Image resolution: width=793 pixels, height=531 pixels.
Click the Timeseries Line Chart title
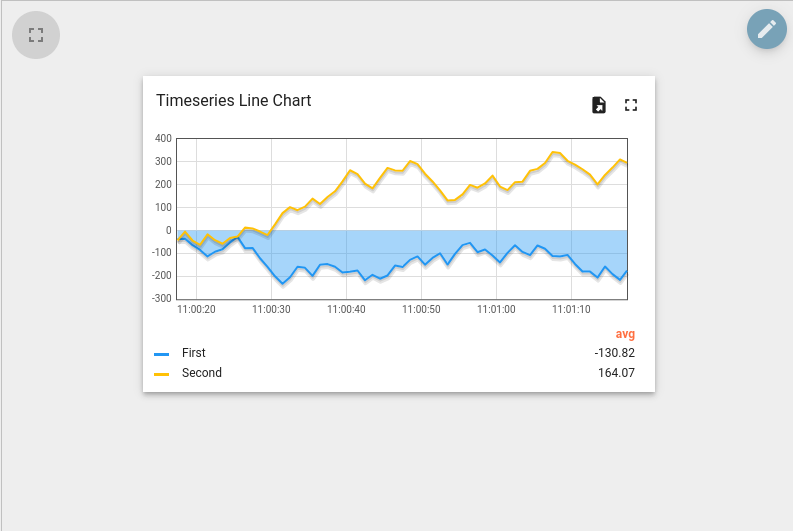click(233, 101)
